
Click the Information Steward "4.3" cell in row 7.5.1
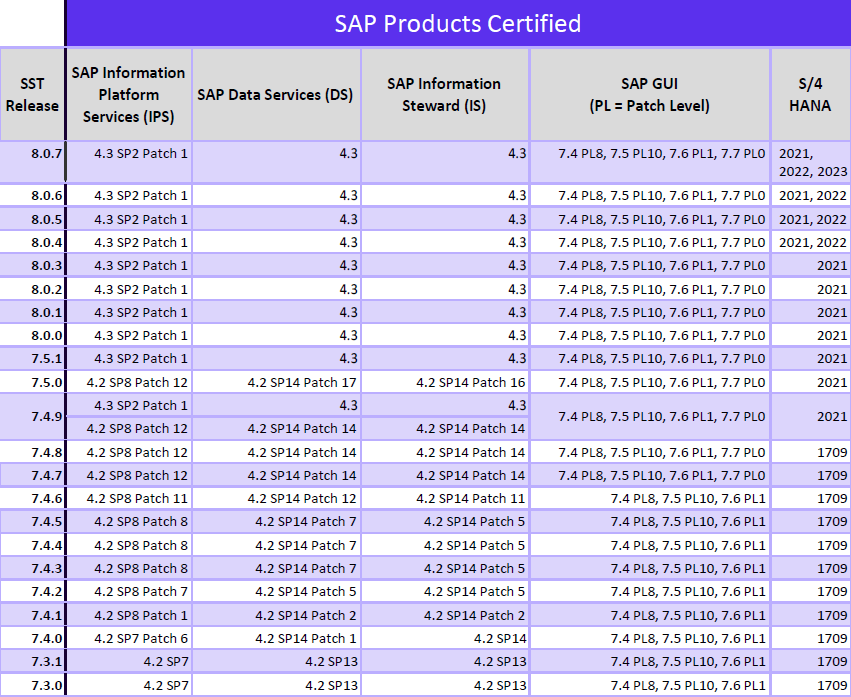point(445,358)
